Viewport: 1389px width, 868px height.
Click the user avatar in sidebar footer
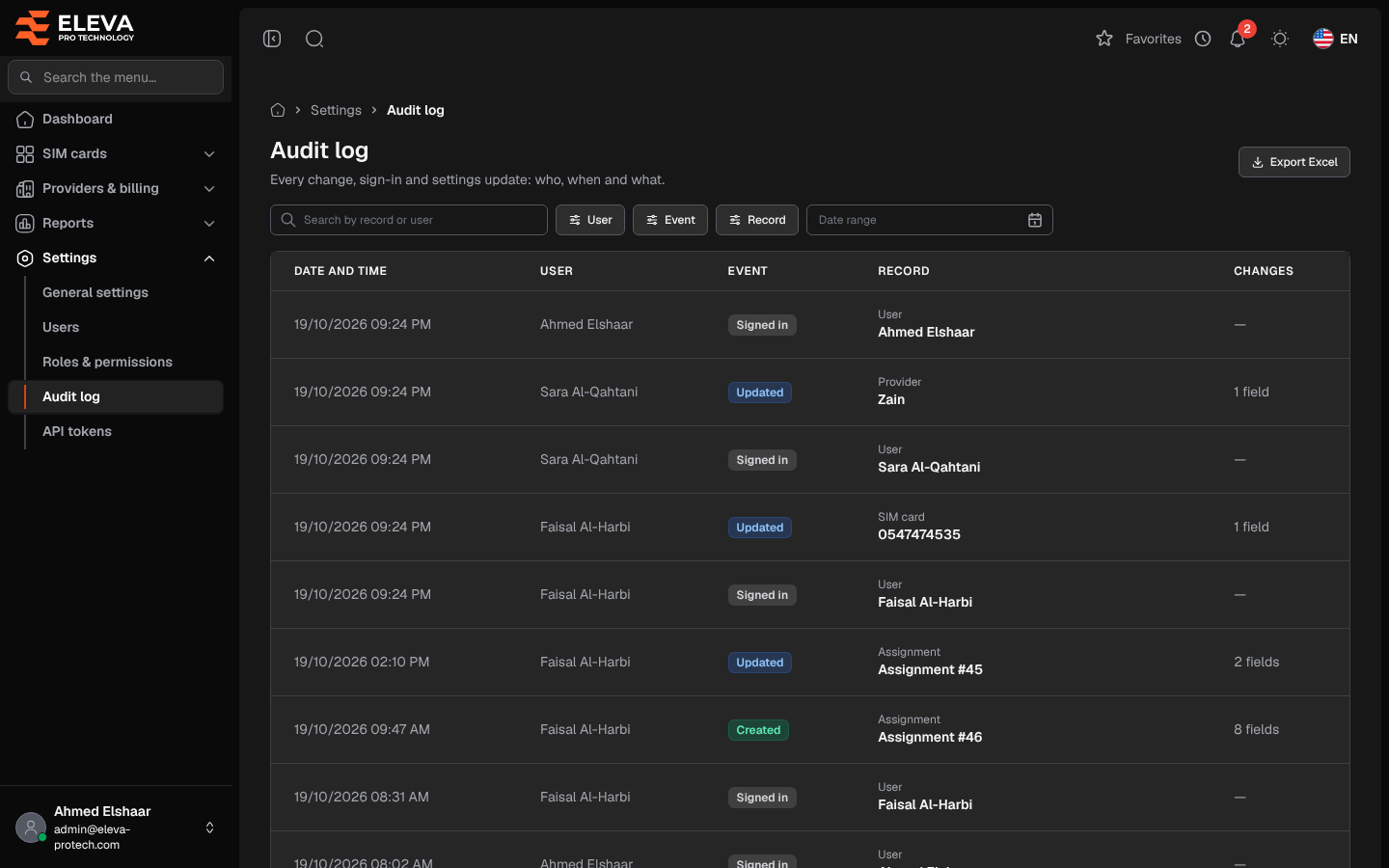coord(31,827)
